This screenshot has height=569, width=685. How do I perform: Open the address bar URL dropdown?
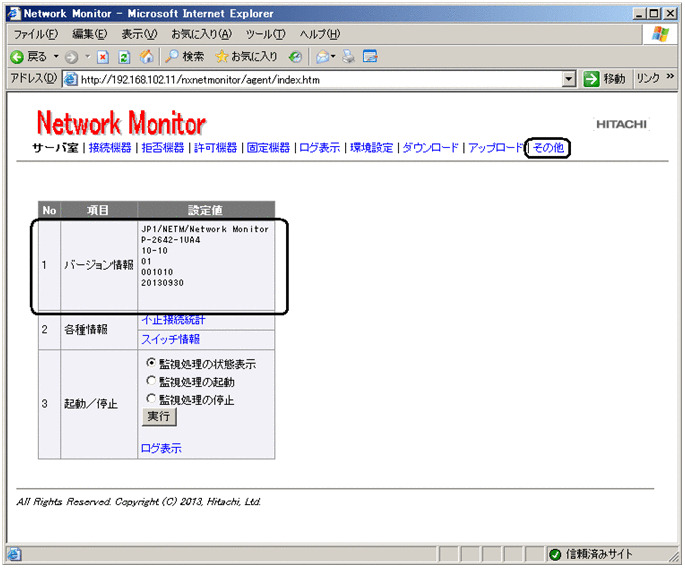[x=568, y=80]
